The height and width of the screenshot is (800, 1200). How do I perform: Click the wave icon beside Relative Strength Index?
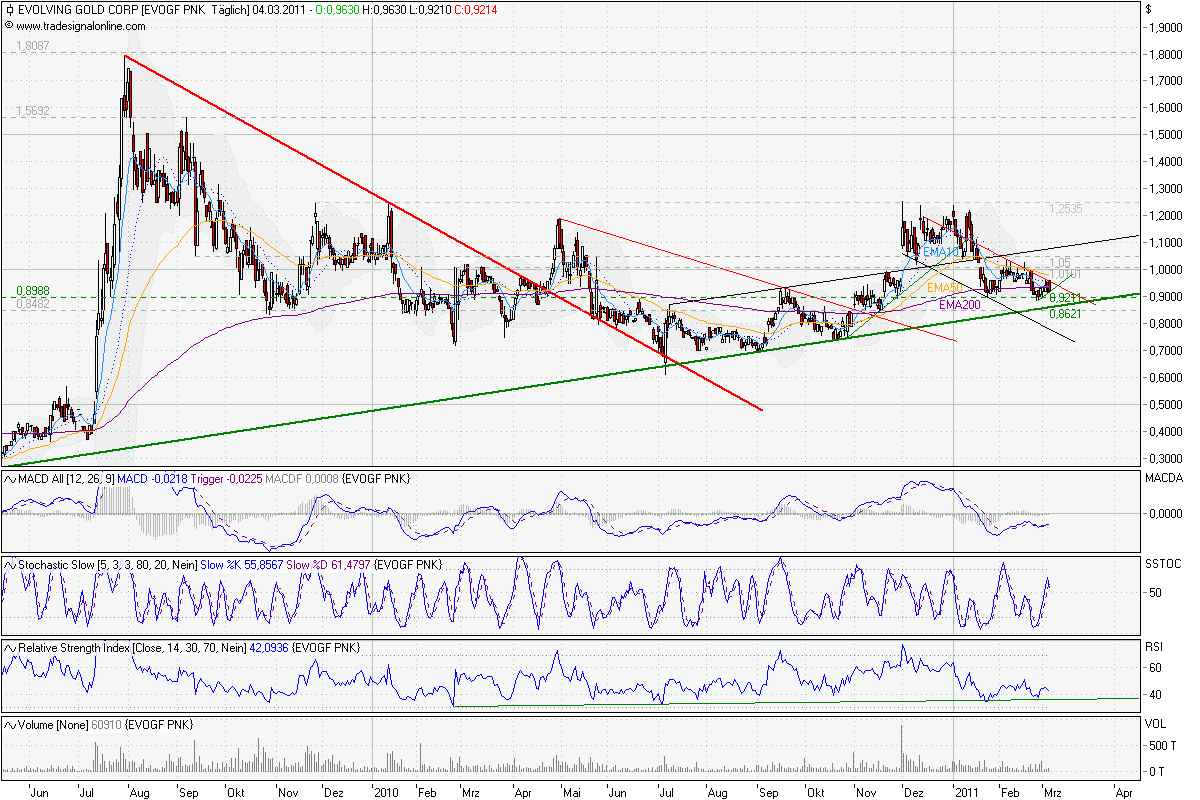10,648
